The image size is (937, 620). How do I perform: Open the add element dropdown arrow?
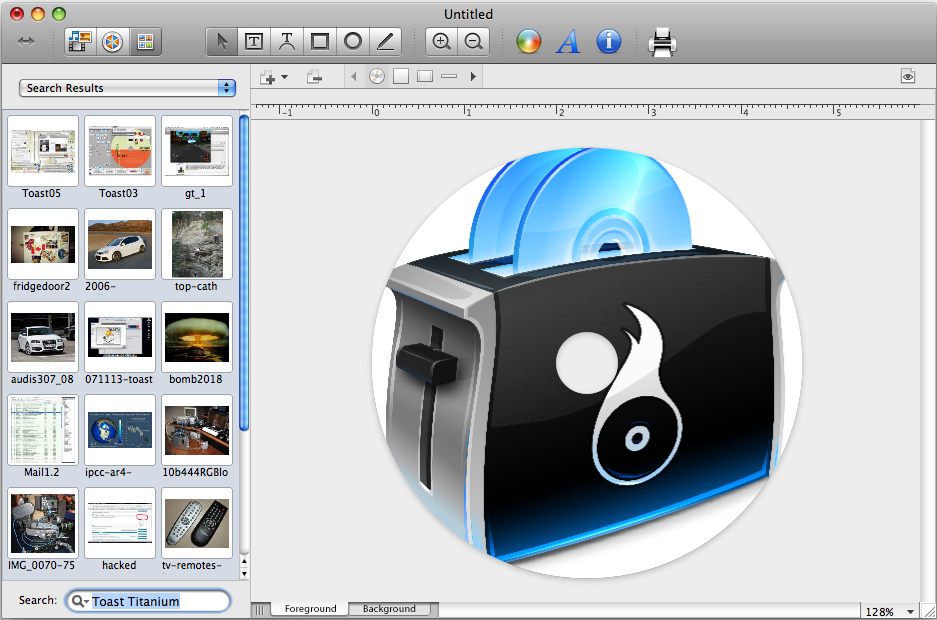click(x=284, y=77)
